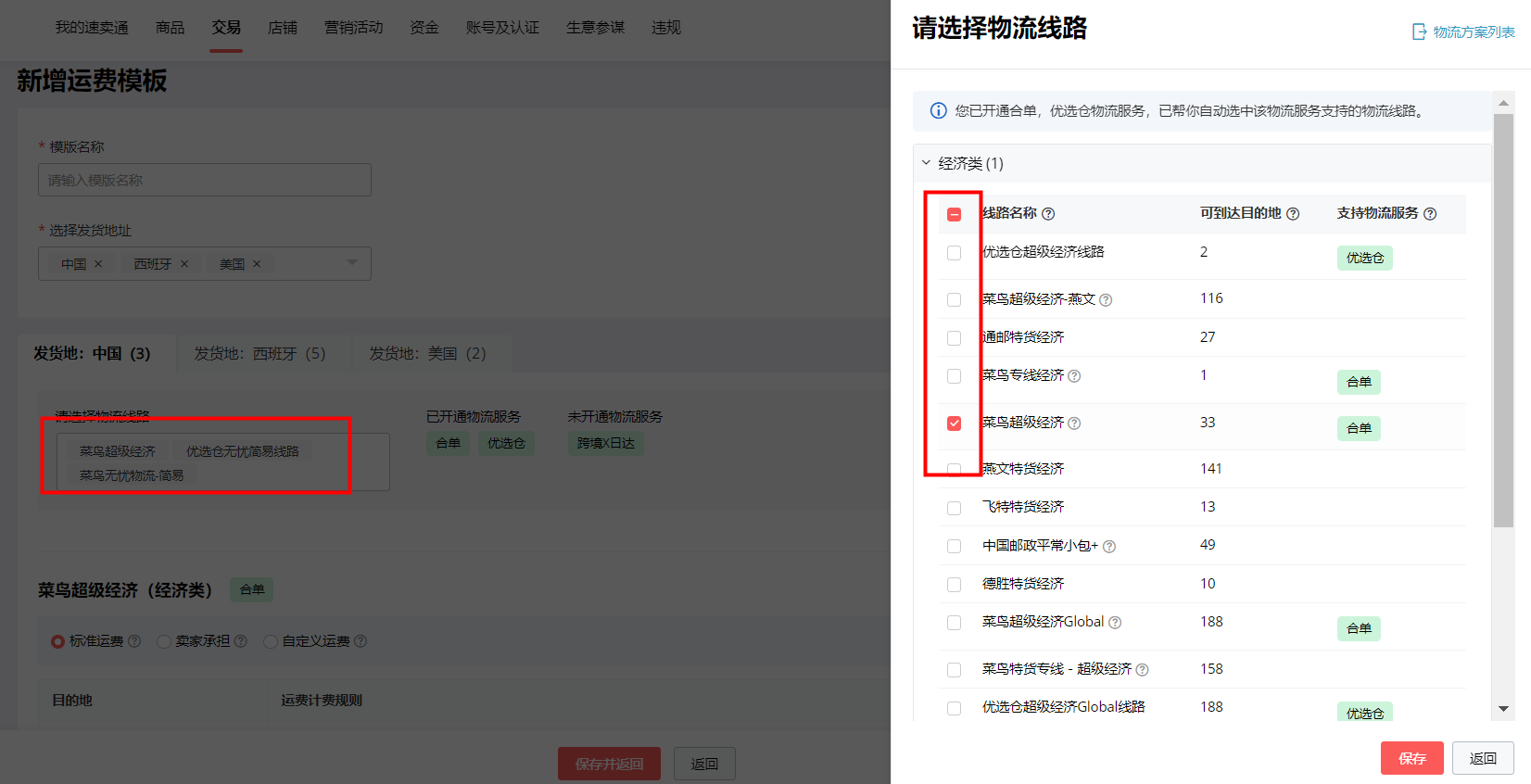Select 标准运费 radio option
1531x784 pixels.
pos(57,641)
